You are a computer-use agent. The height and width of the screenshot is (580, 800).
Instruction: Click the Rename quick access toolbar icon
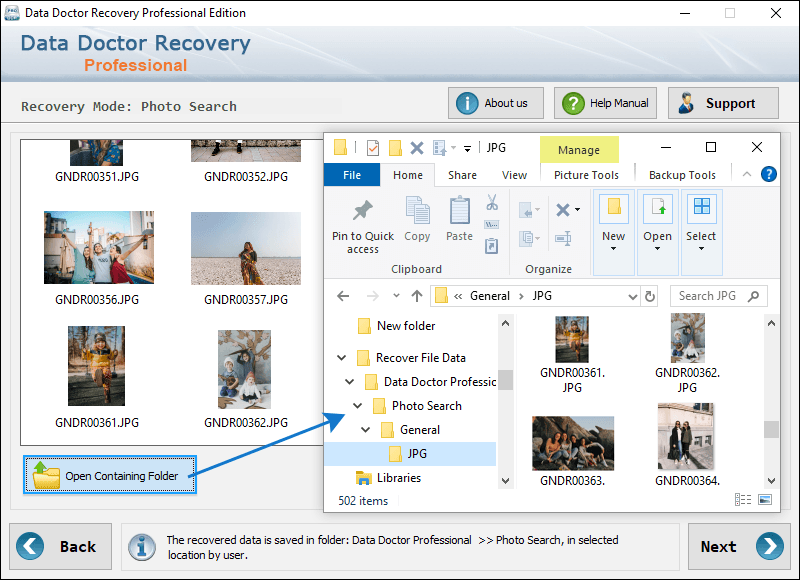click(440, 148)
